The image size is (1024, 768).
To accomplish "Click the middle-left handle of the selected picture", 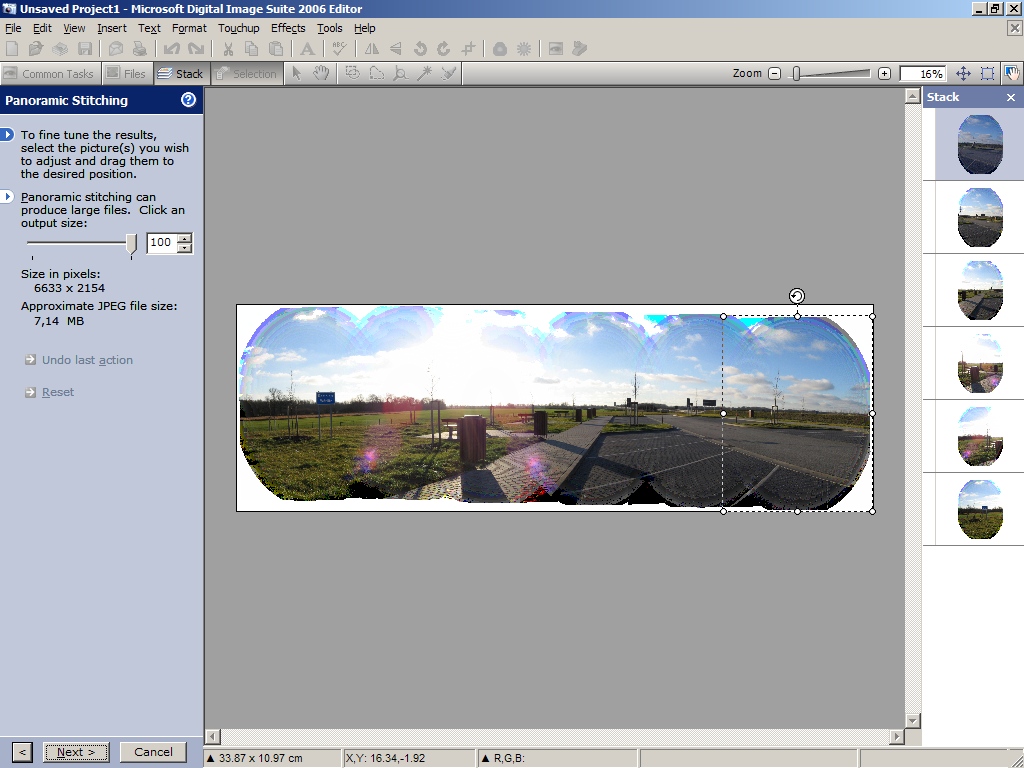I will 723,413.
